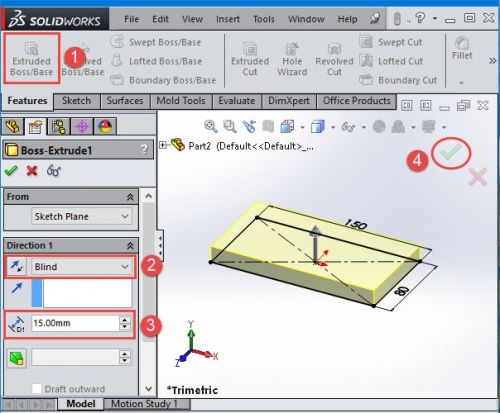The image size is (500, 413).
Task: Open the Edit menu
Action: 160,19
